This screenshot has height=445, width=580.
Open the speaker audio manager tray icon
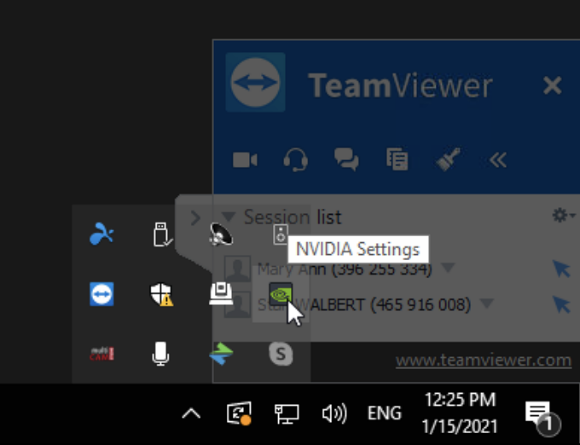point(280,234)
